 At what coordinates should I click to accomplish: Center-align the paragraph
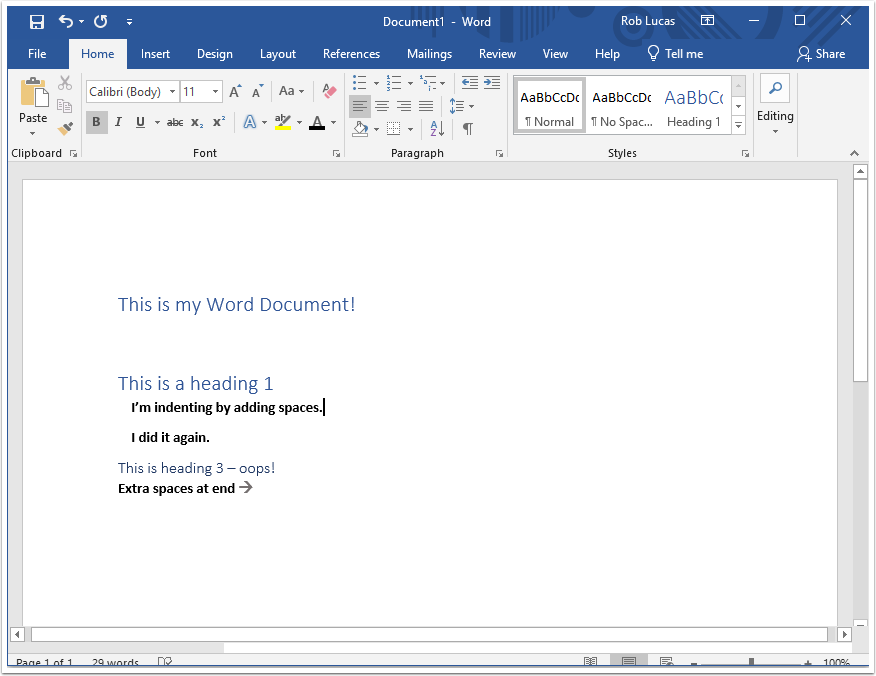pyautogui.click(x=382, y=106)
